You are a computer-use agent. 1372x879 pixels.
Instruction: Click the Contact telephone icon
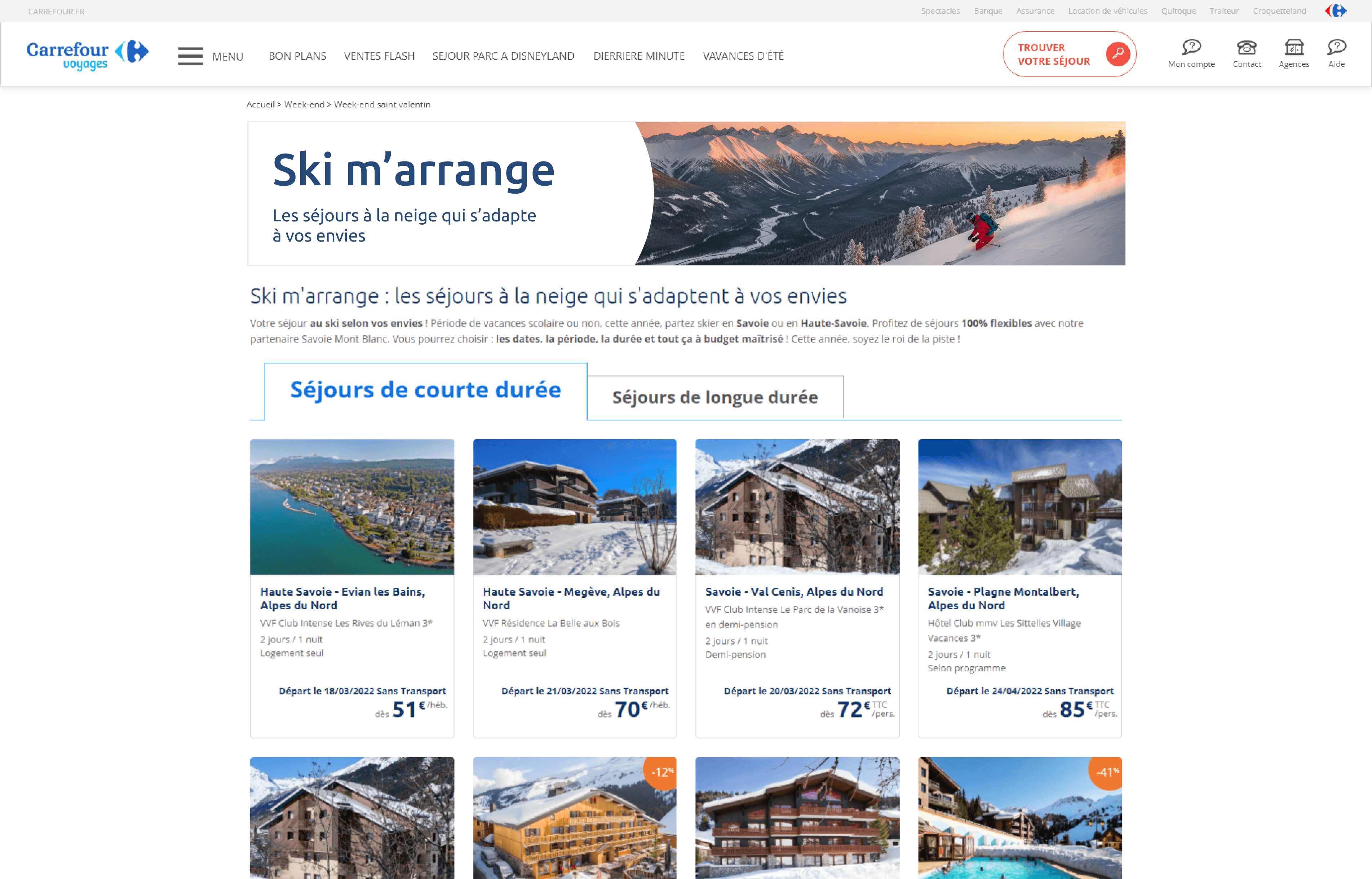click(x=1247, y=47)
